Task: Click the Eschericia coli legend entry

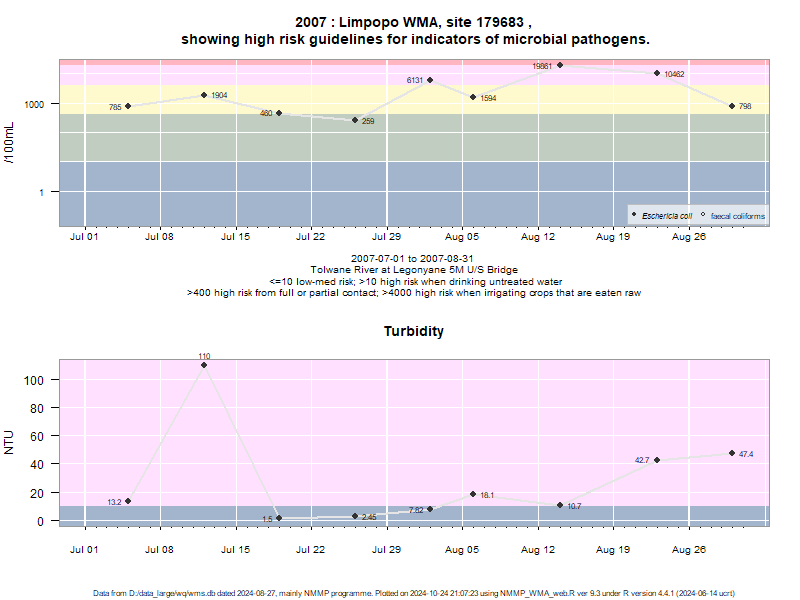Action: pos(662,216)
